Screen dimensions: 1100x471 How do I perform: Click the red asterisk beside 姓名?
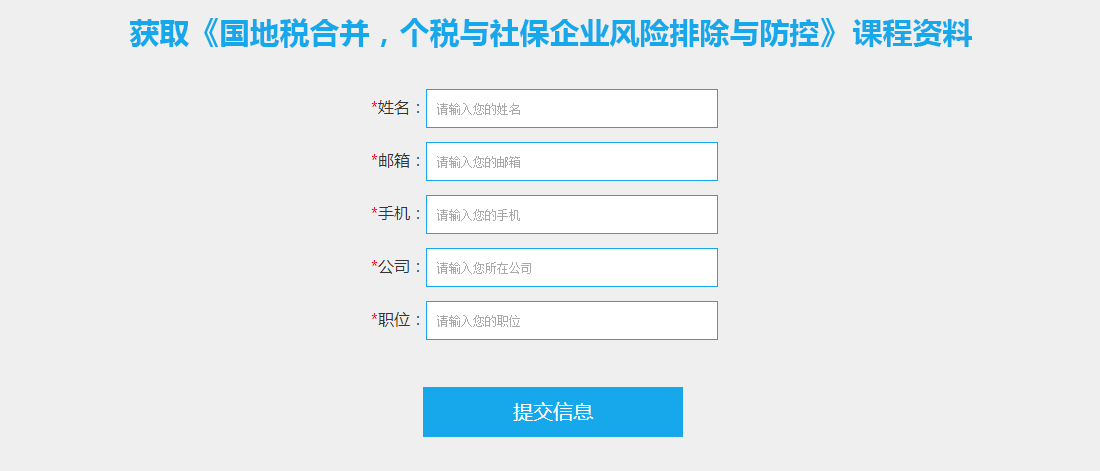pyautogui.click(x=375, y=106)
